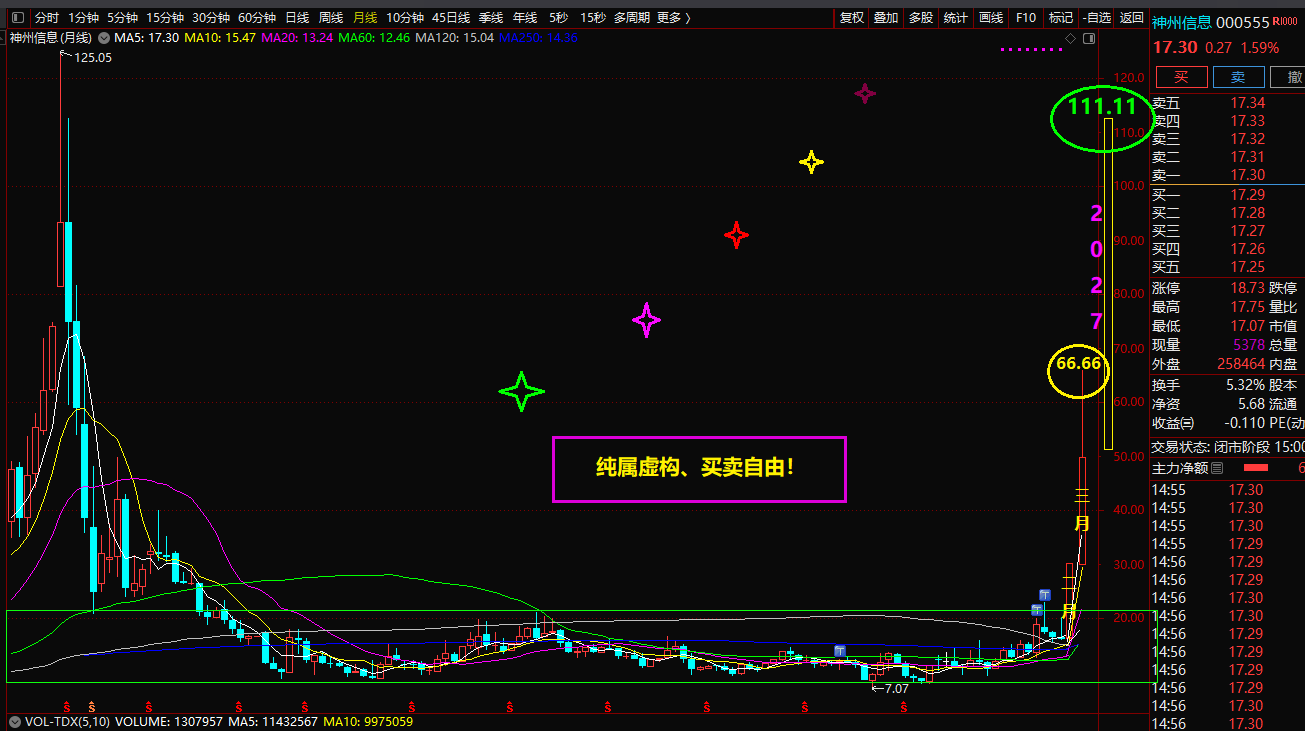Click the 买一 bid price 17.29

click(x=1247, y=195)
